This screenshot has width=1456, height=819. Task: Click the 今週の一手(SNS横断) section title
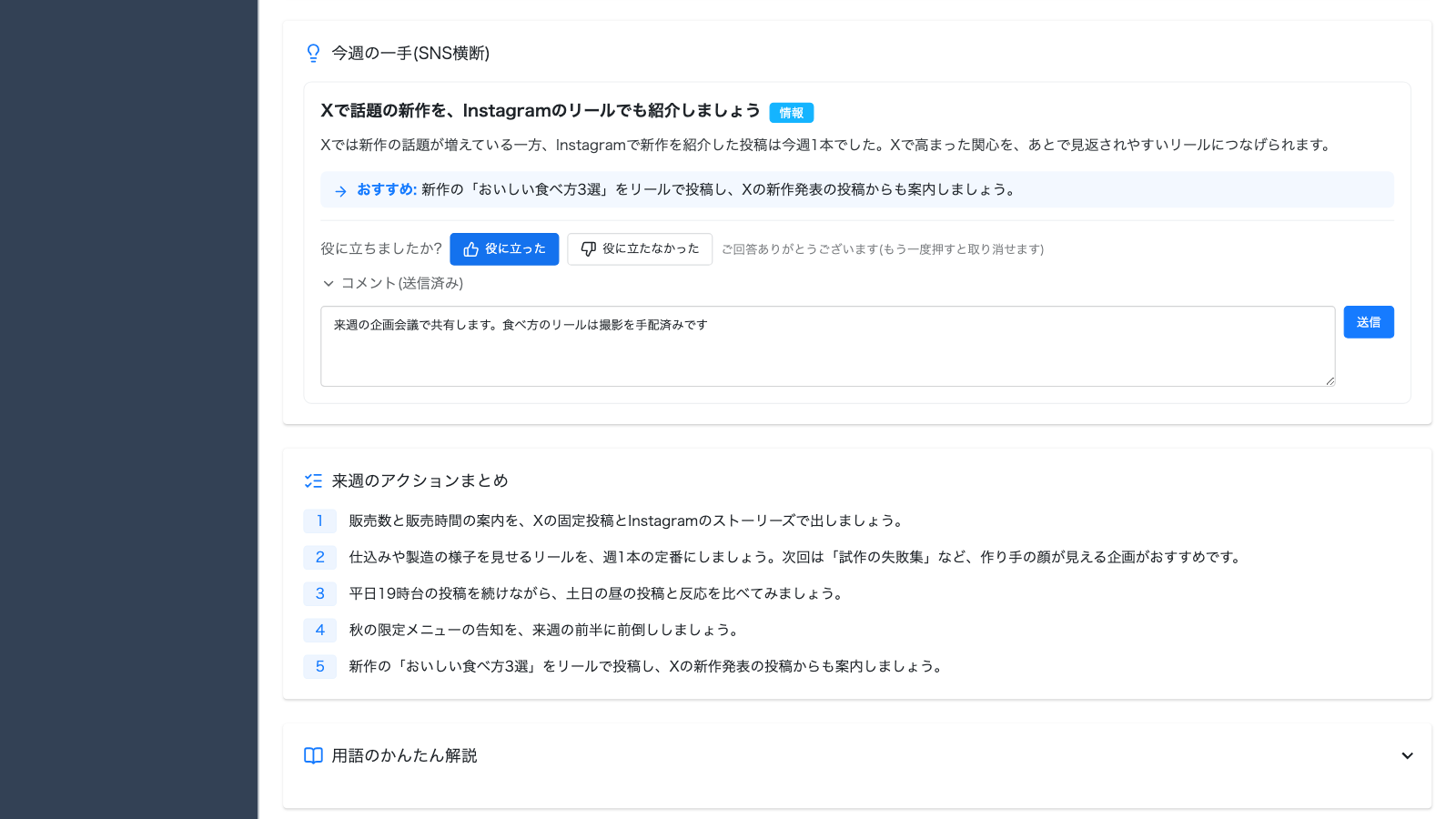(x=410, y=53)
